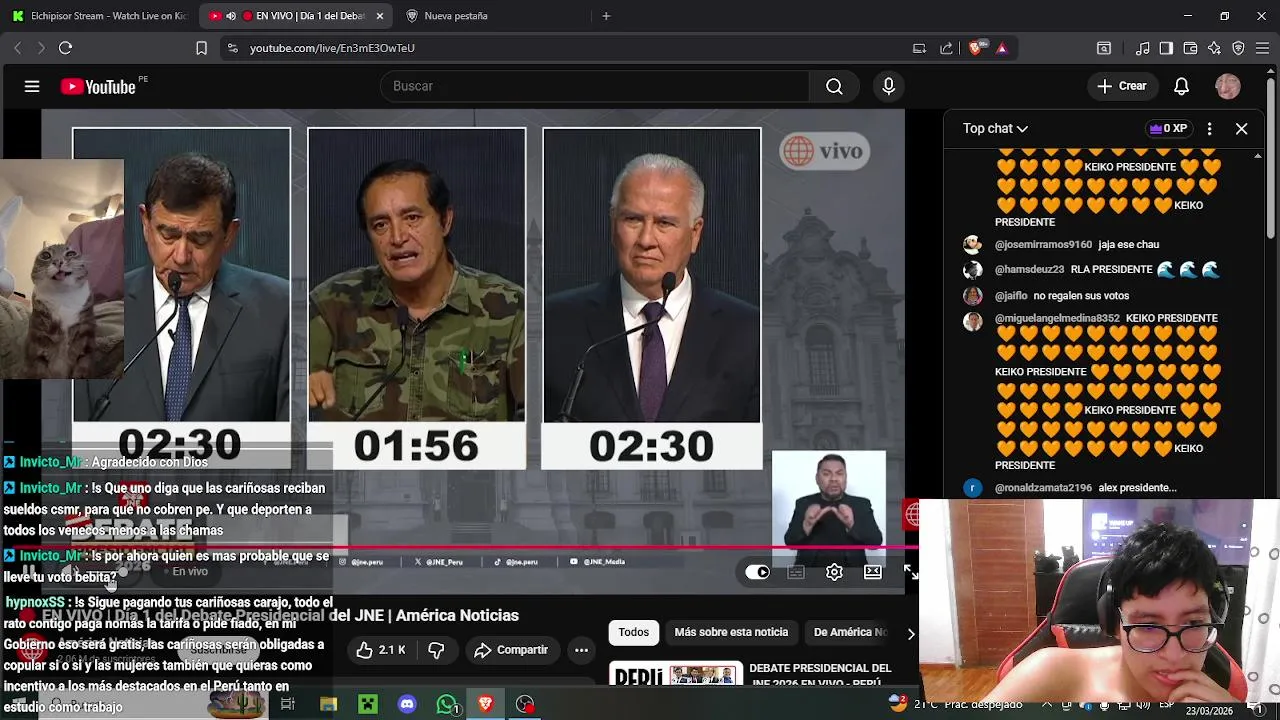Viewport: 1280px width, 720px height.
Task: Close the live chat panel
Action: point(1241,129)
